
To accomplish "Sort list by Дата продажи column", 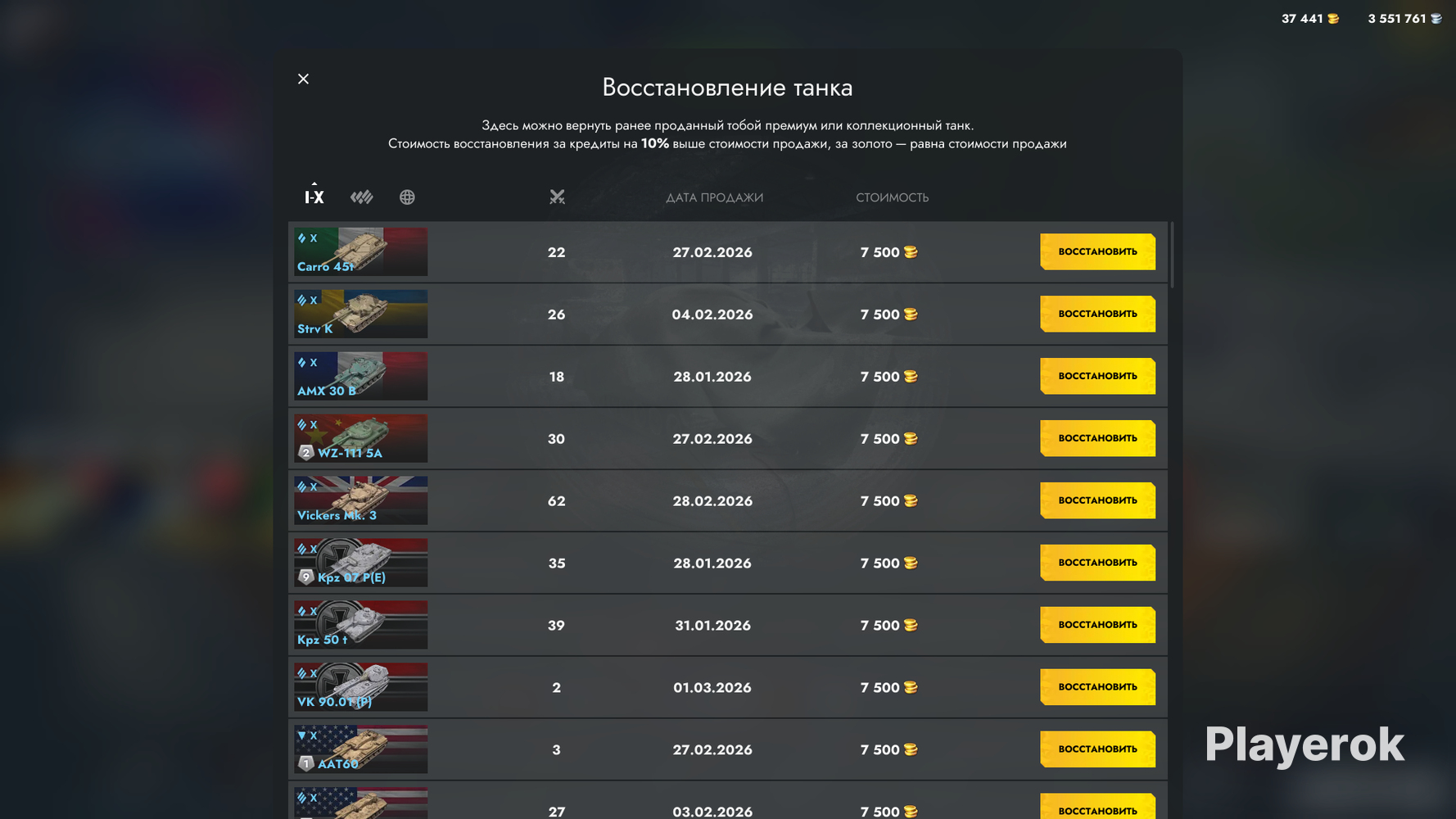I will pos(714,197).
